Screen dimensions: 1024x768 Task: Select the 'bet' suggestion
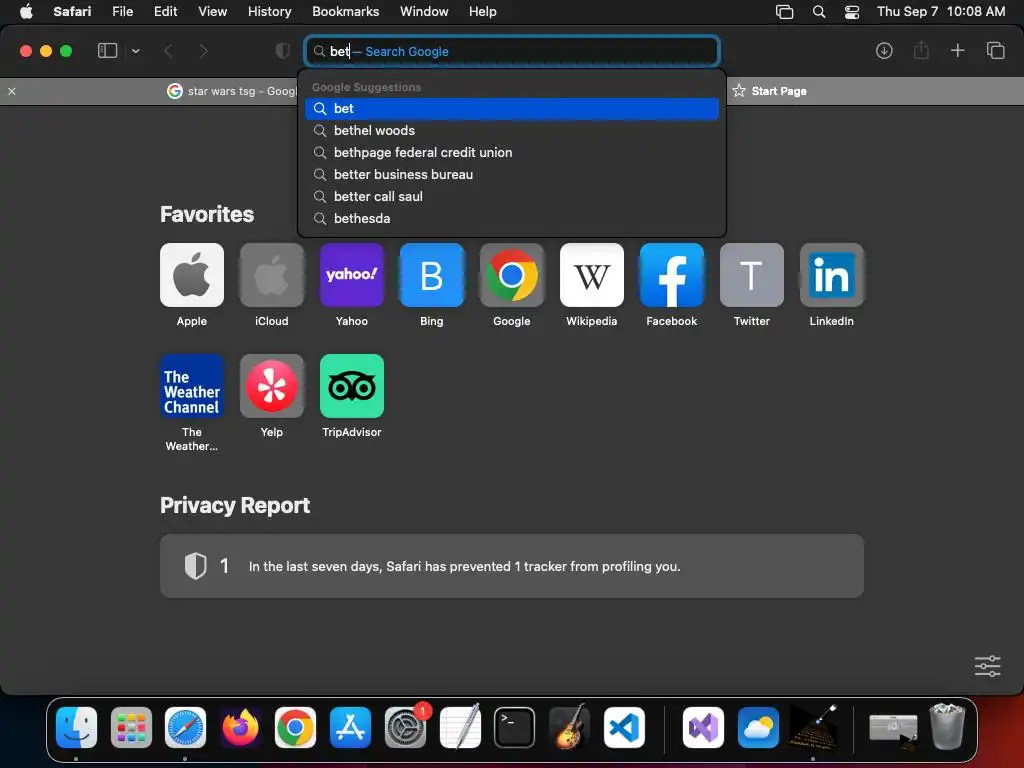(x=512, y=108)
